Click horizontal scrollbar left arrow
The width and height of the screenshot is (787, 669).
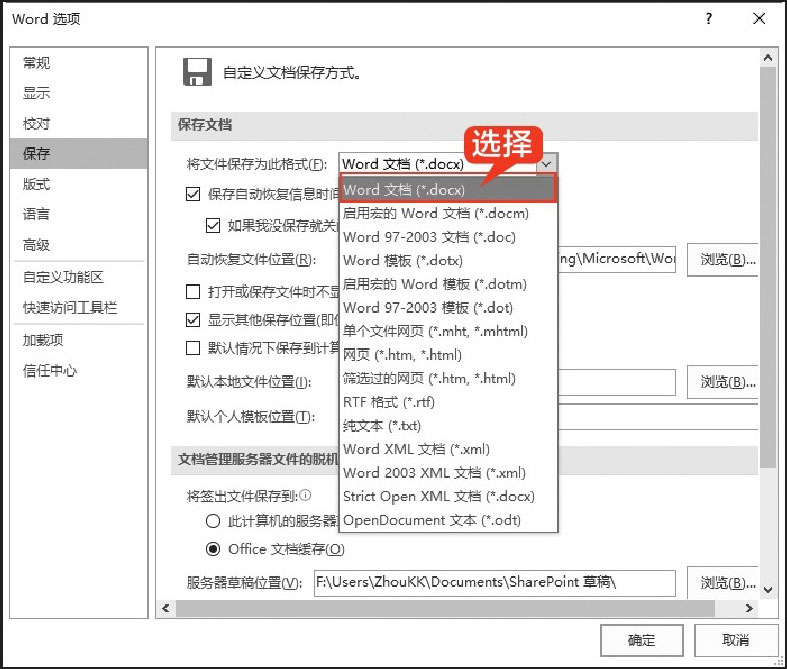166,608
